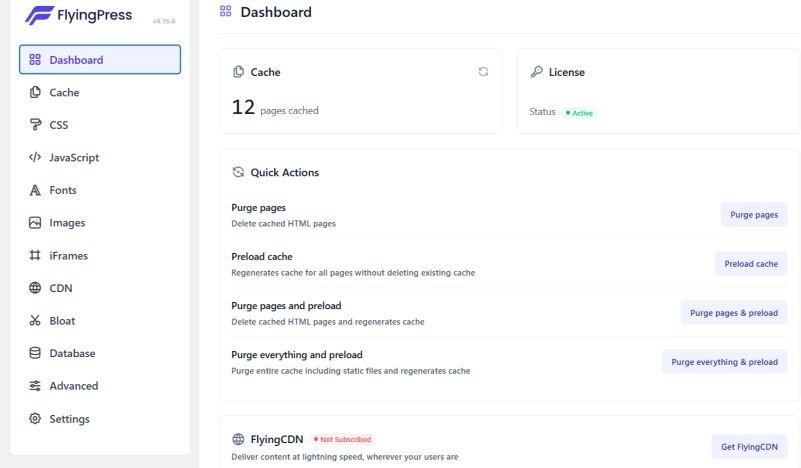The width and height of the screenshot is (801, 468).
Task: Click the 'Regenerates cache for all pages' description
Action: tap(353, 272)
